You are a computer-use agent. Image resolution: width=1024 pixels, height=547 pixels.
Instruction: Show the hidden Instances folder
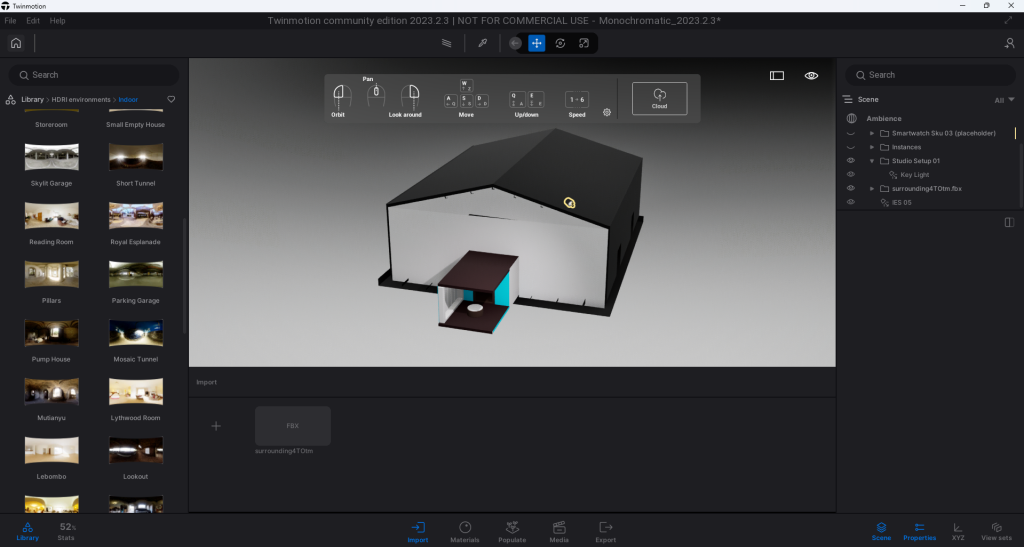851,147
